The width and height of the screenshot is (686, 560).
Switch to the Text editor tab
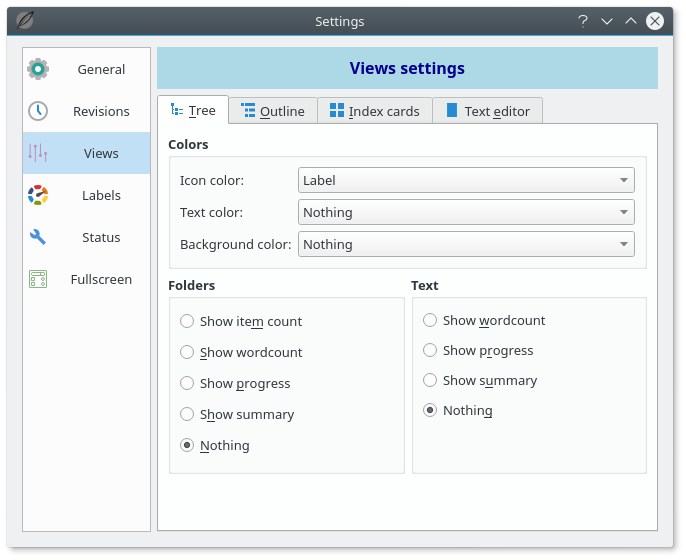pos(488,111)
